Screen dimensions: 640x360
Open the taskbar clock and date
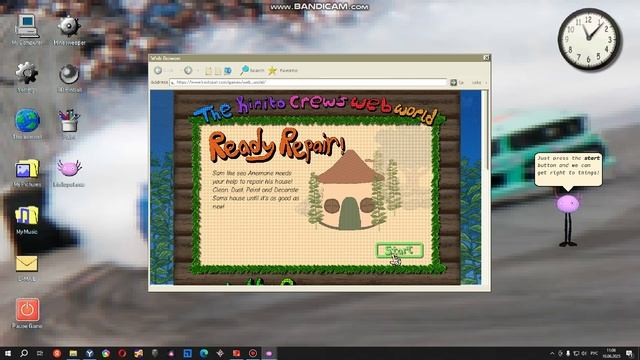pyautogui.click(x=611, y=353)
